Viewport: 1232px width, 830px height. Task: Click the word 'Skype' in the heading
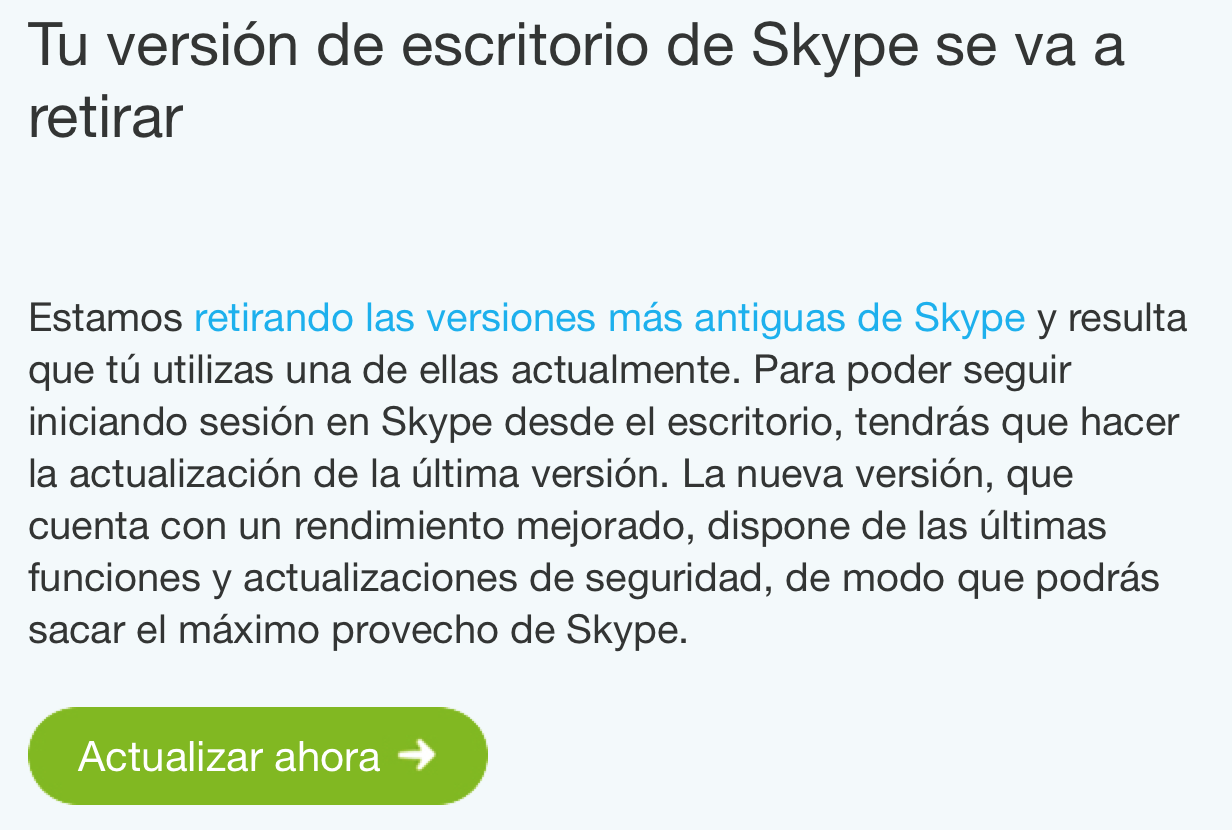[832, 47]
